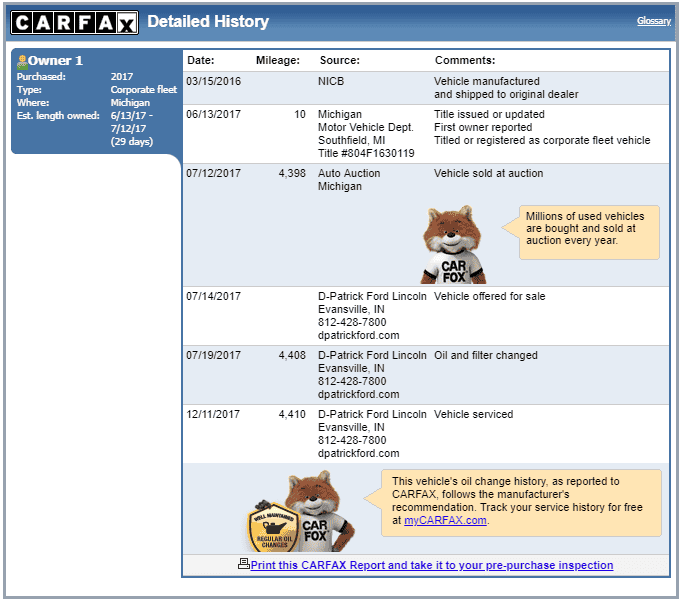Click the mileage value 10
Image resolution: width=682 pixels, height=603 pixels.
pos(300,114)
